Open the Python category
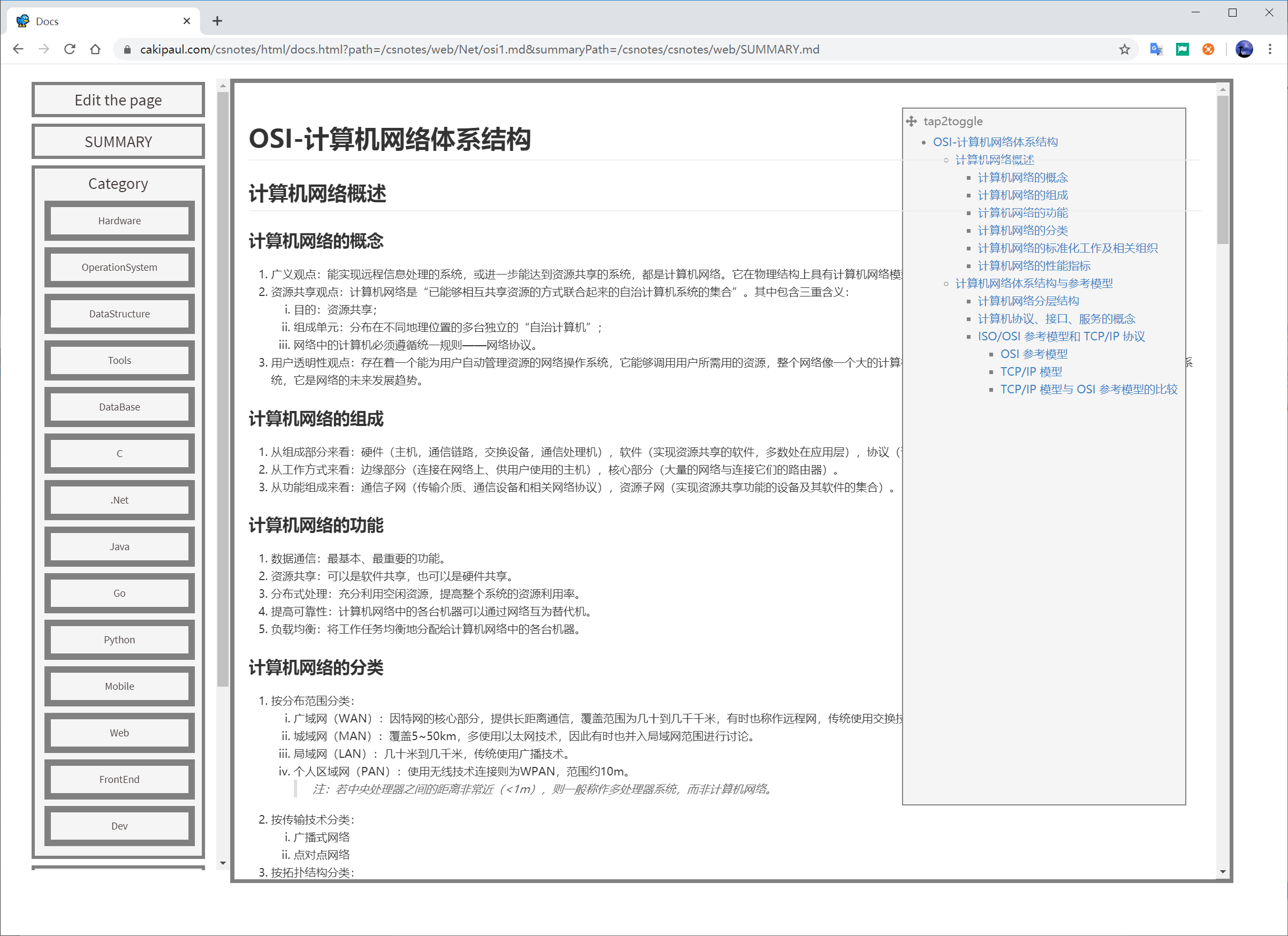 tap(119, 640)
